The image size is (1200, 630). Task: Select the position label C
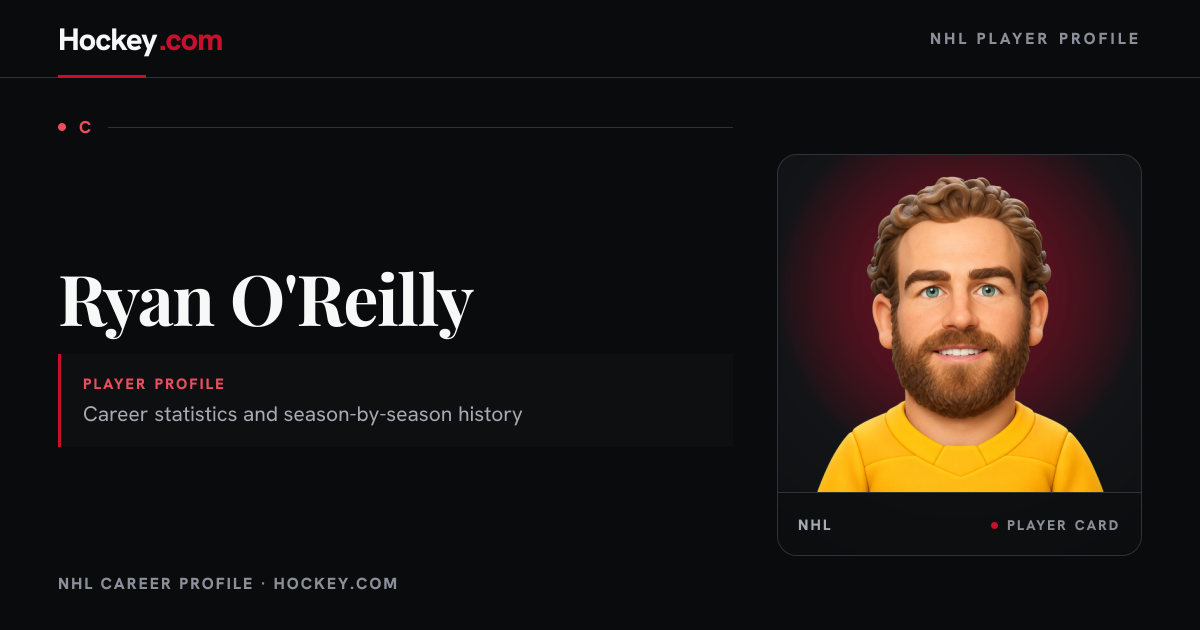[85, 127]
